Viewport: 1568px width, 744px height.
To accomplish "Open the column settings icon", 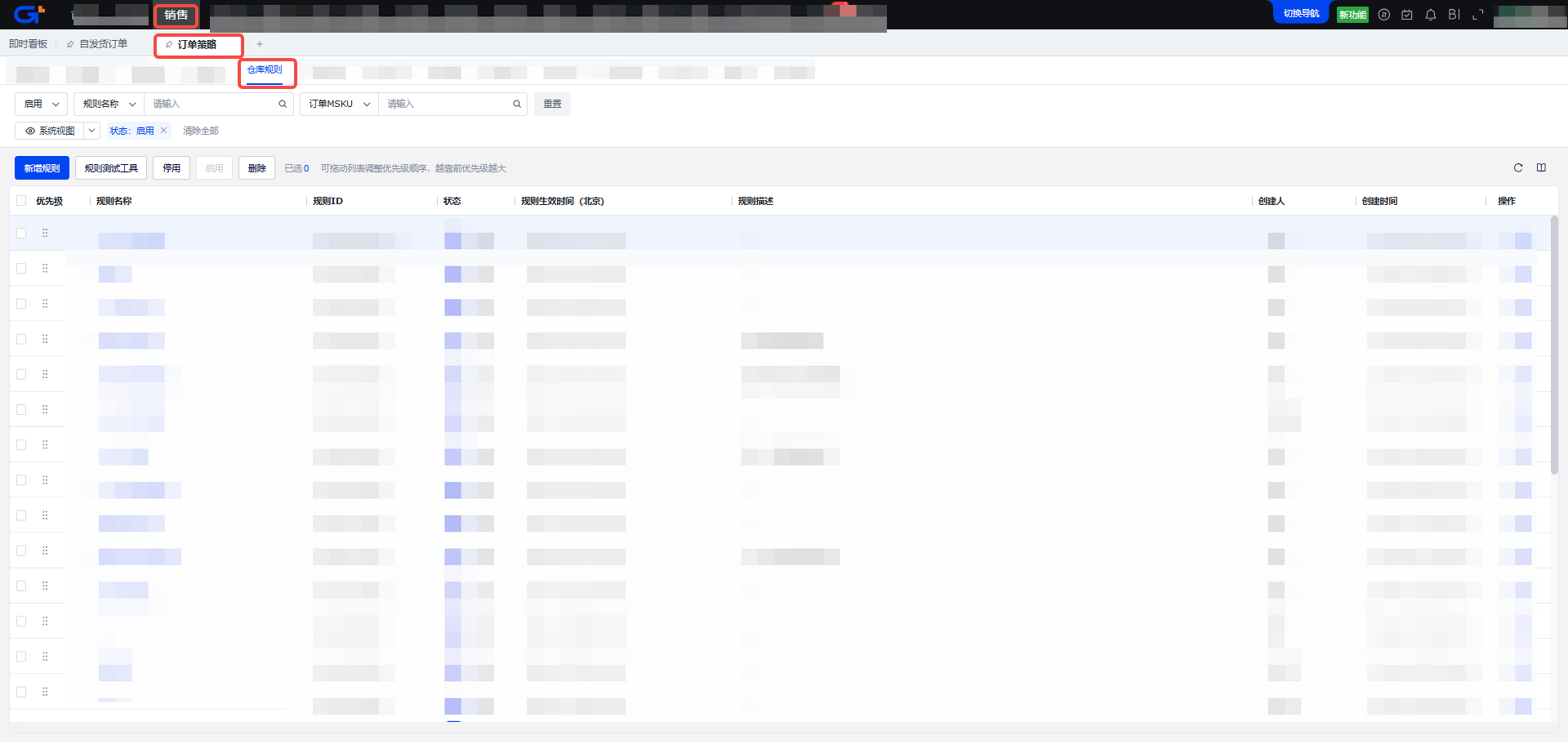I will pos(1541,168).
